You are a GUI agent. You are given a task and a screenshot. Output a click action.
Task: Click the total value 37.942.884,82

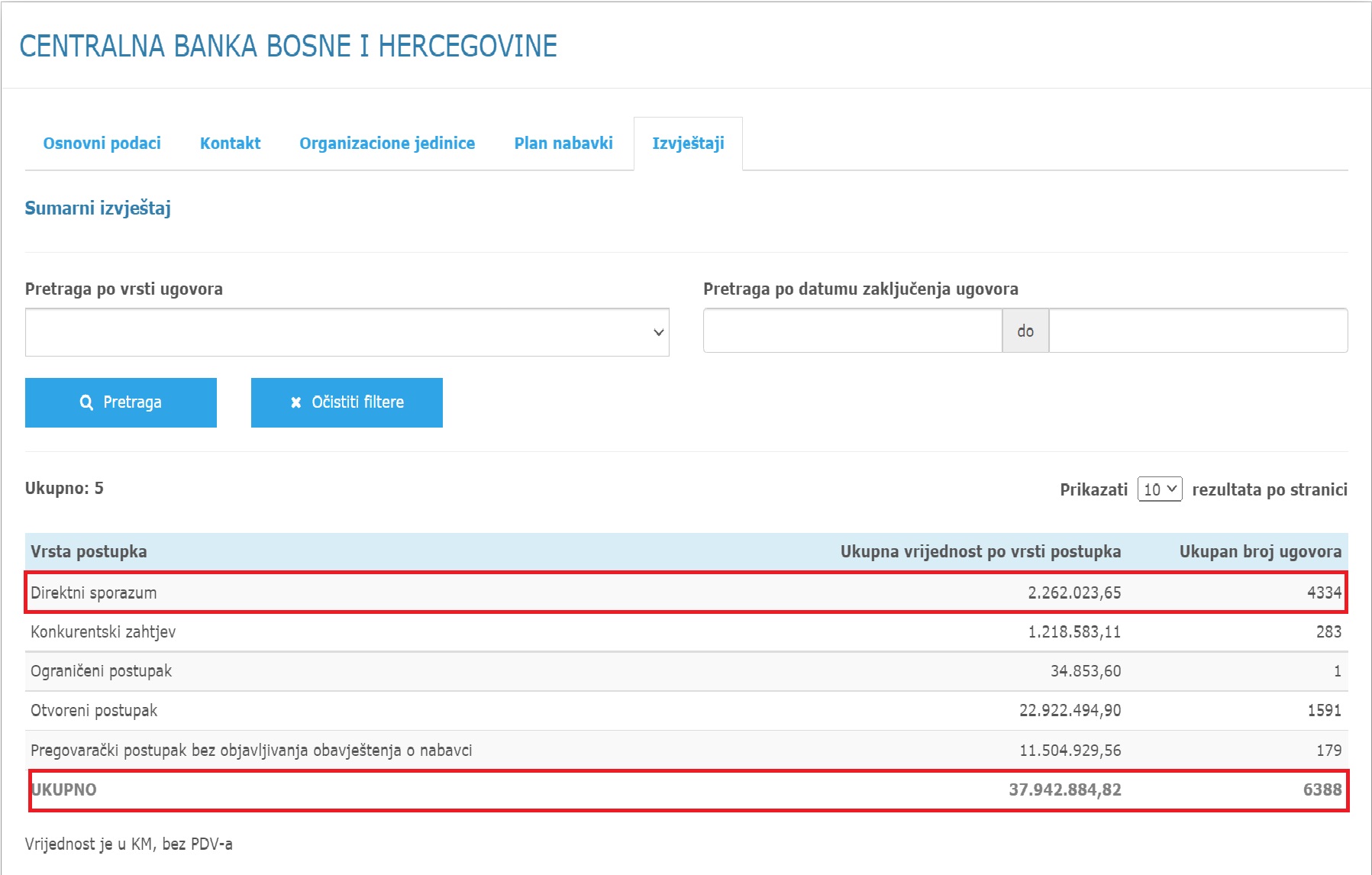(1065, 789)
